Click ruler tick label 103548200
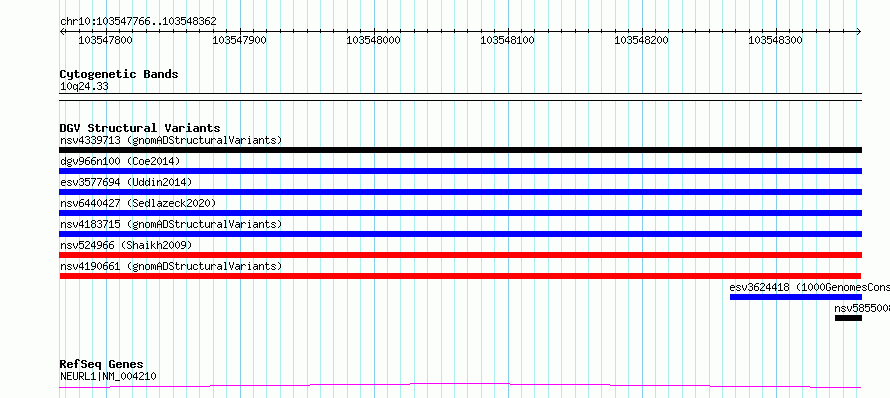890x398 pixels. [641, 40]
